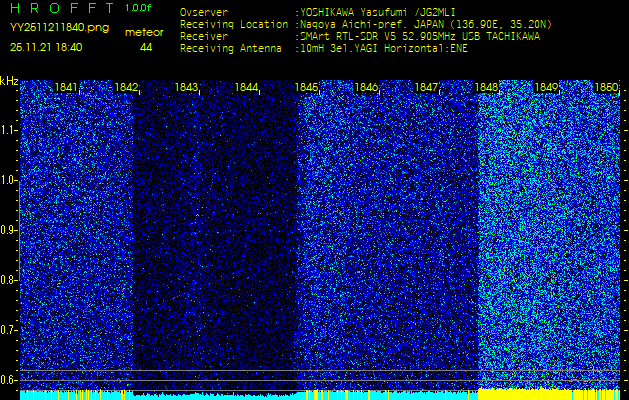629x400 pixels.
Task: Click the meteor count value 44
Action: pos(146,48)
